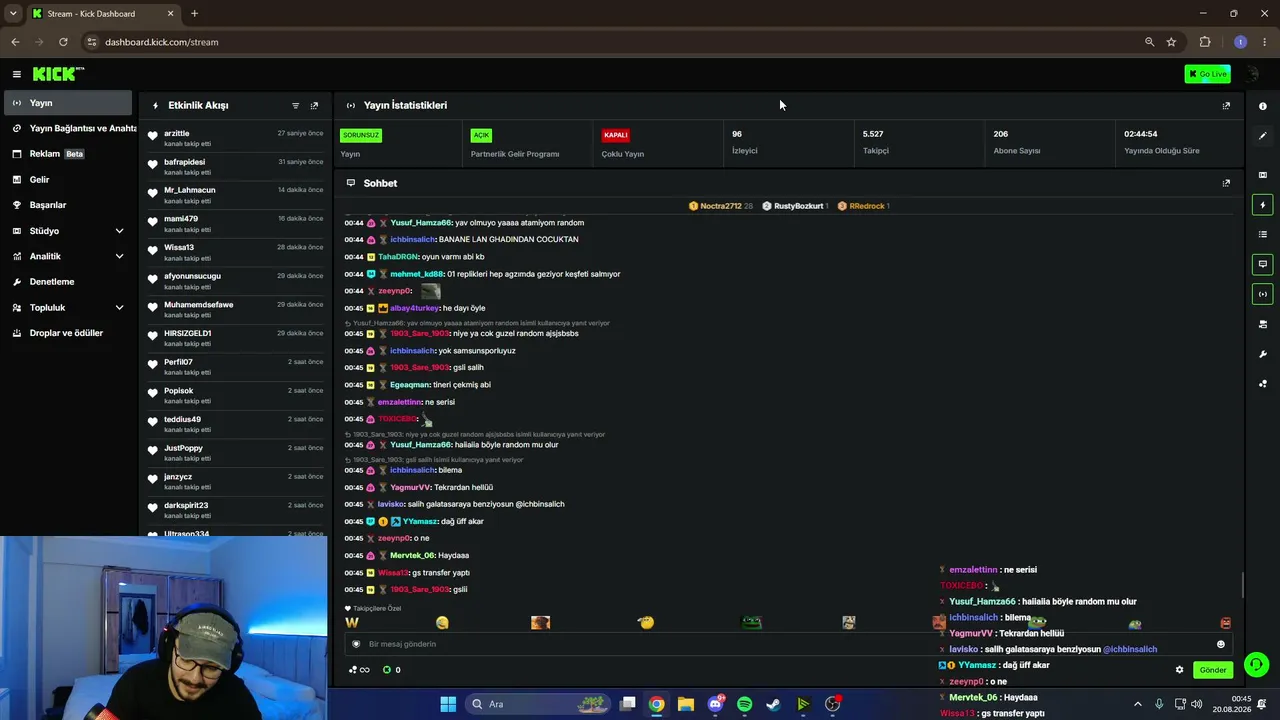Select the Yayın item in left navigation
This screenshot has width=1280, height=720.
point(68,103)
